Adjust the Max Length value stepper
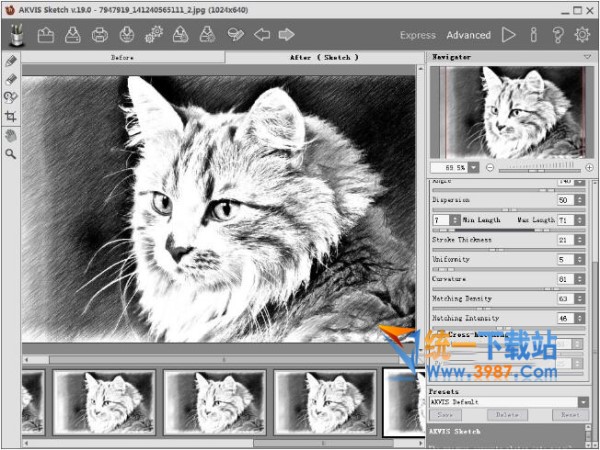 (580, 220)
